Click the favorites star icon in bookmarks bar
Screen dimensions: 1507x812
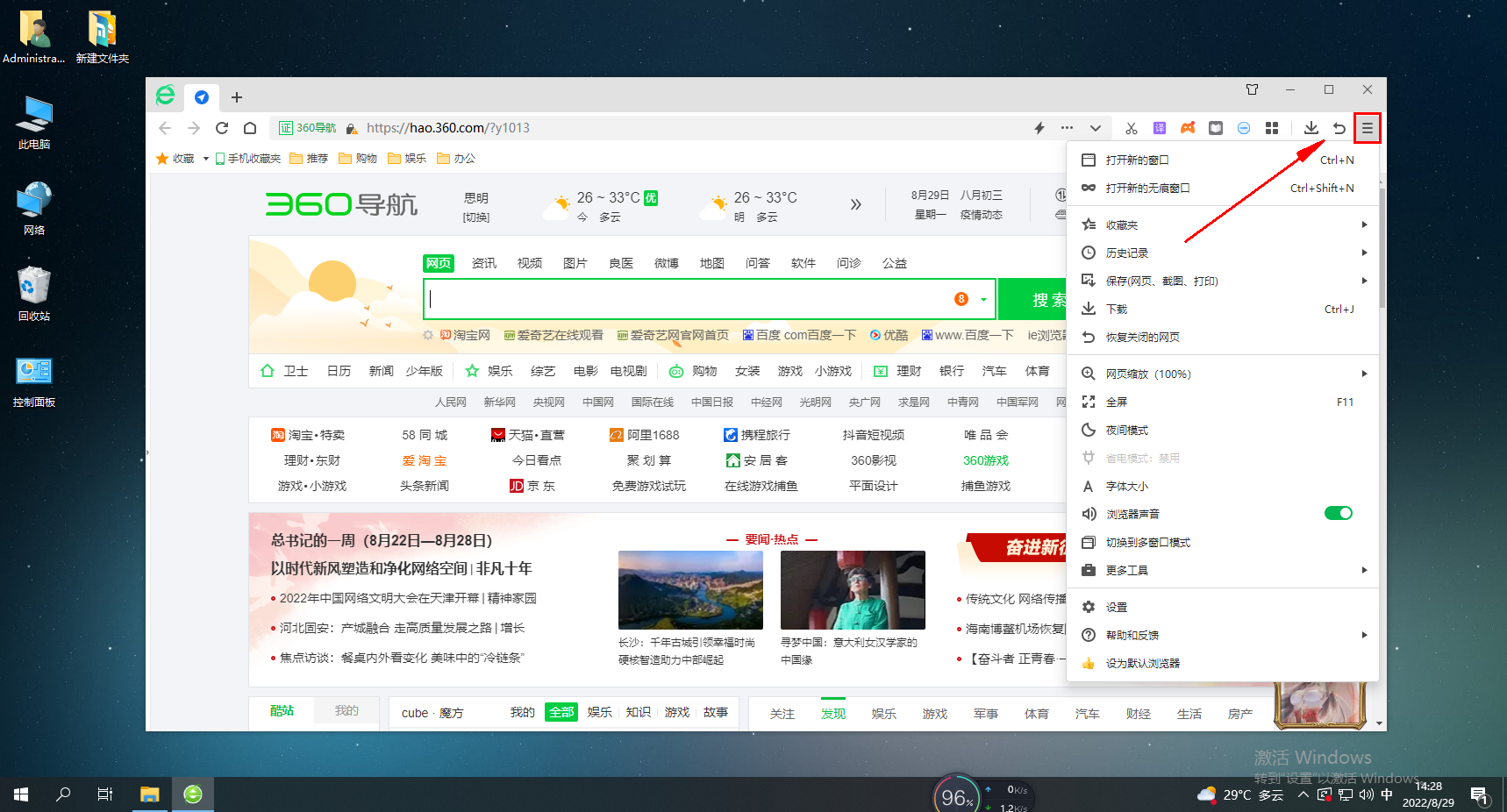[162, 159]
